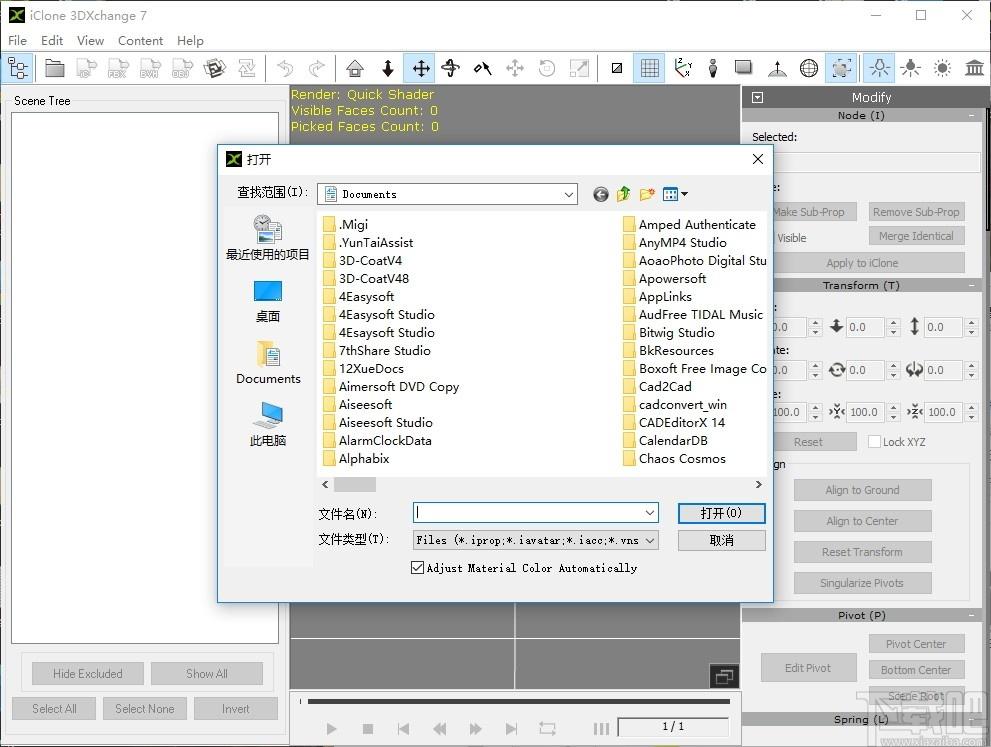991x747 pixels.
Task: Create new folder icon in open dialog
Action: 647,194
